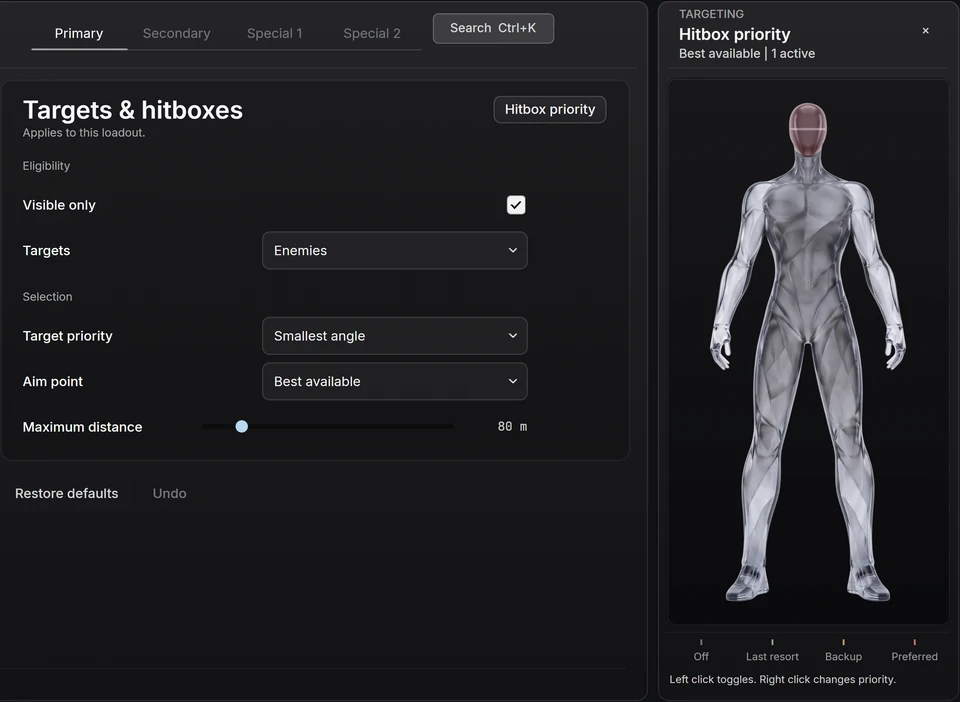Open the Target priority dropdown
Viewport: 960px width, 702px height.
394,336
